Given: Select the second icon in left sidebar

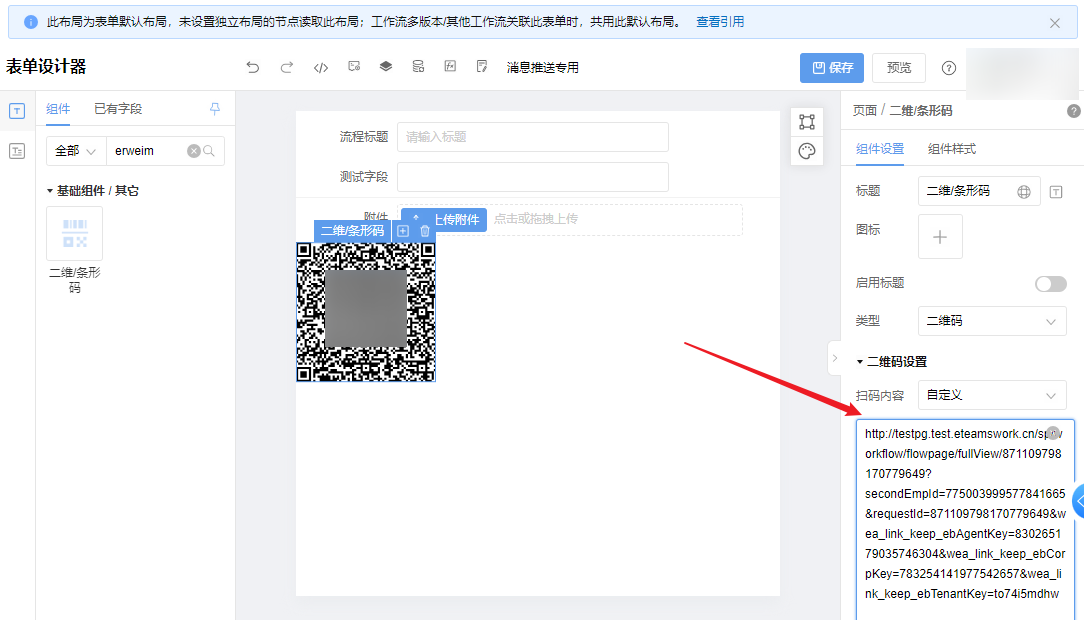Looking at the screenshot, I should 17,151.
